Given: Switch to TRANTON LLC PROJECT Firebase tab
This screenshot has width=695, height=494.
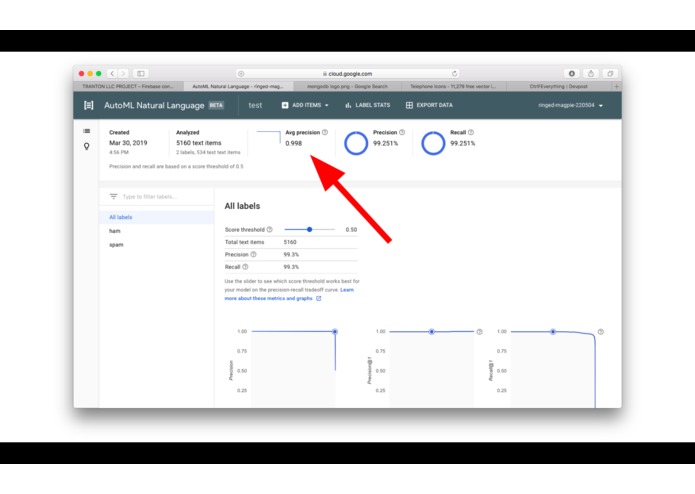Looking at the screenshot, I should (x=128, y=86).
